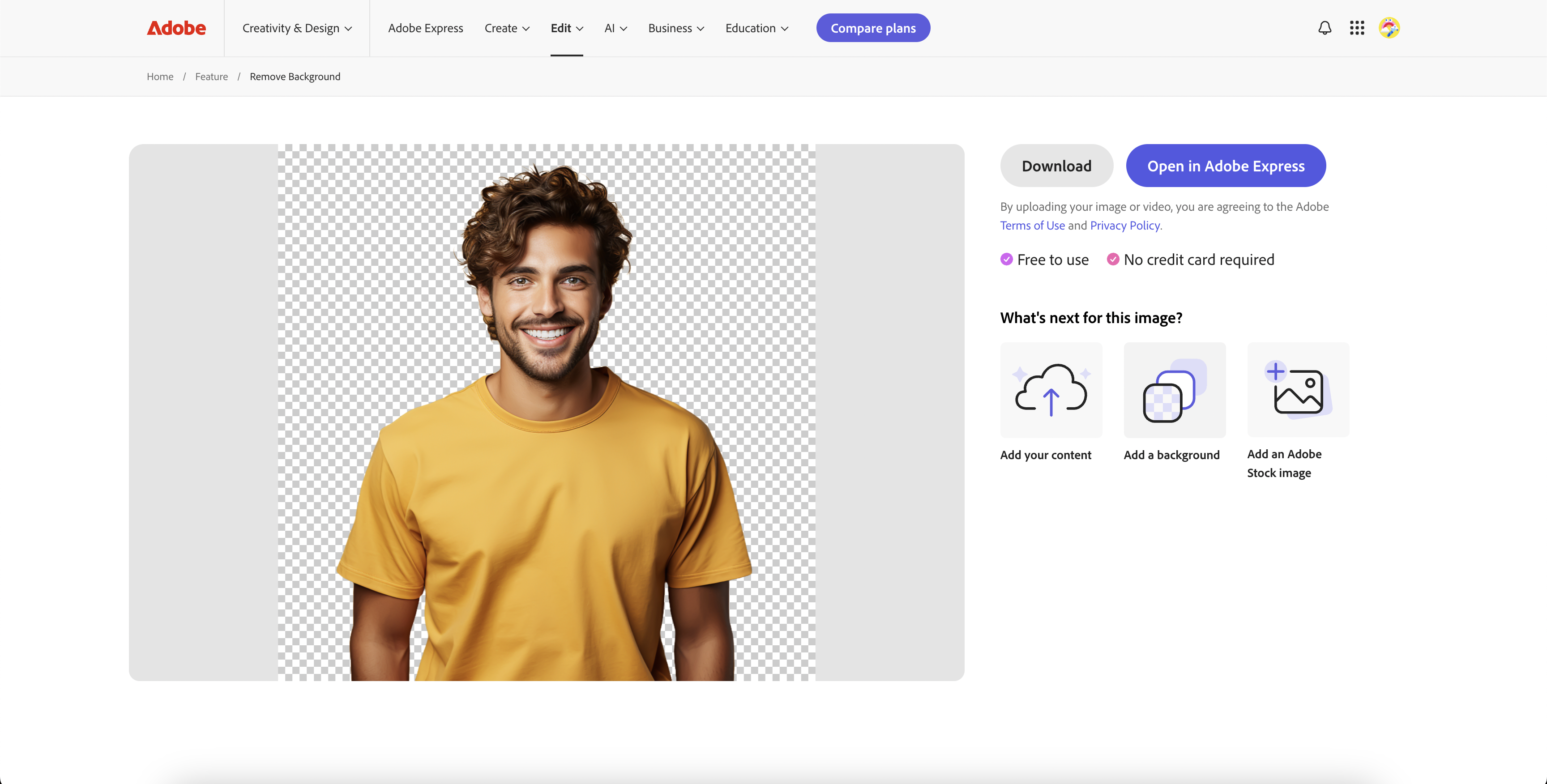
Task: Click the cloud upload icon
Action: [x=1050, y=390]
